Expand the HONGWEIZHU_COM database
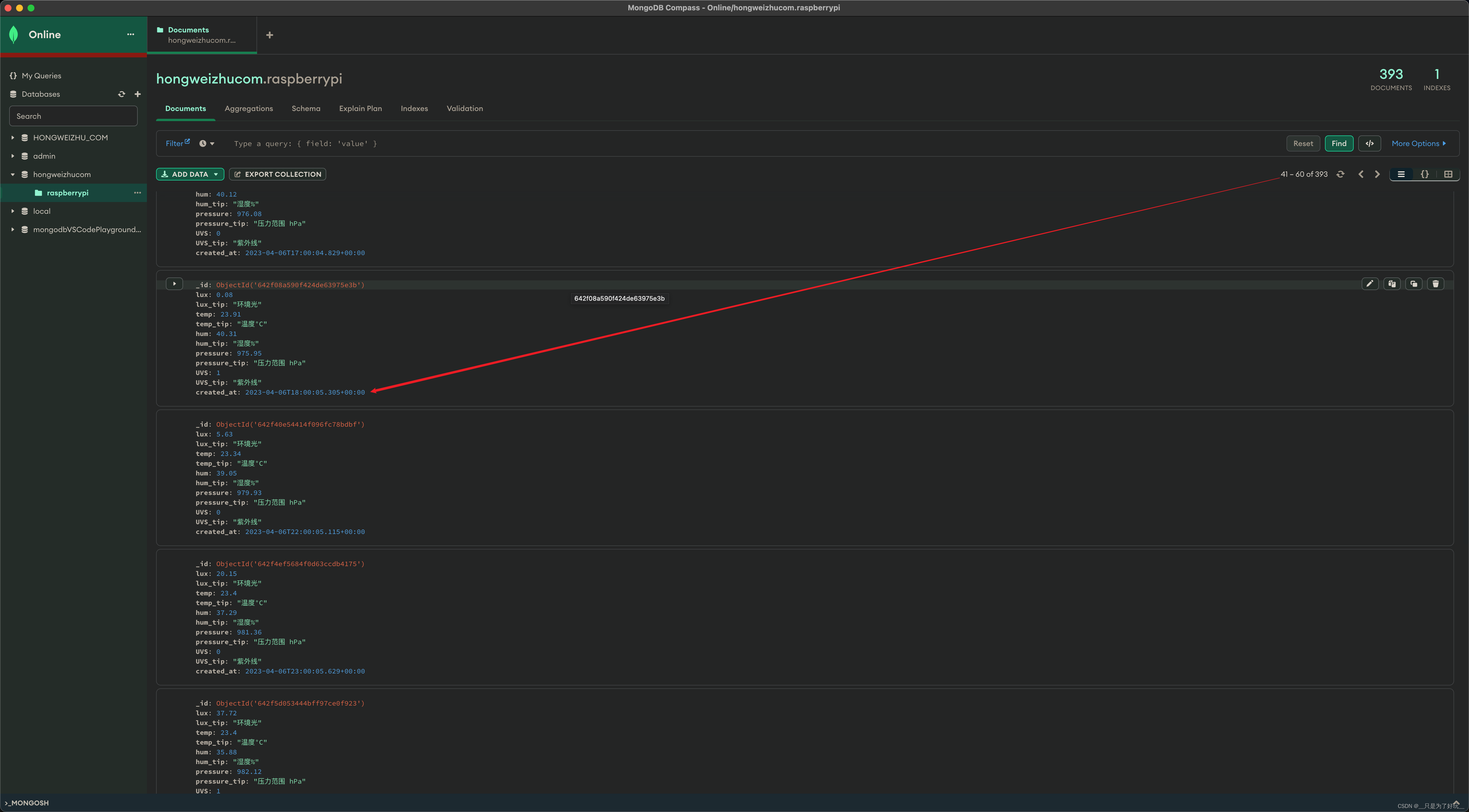This screenshot has width=1469, height=812. [13, 137]
